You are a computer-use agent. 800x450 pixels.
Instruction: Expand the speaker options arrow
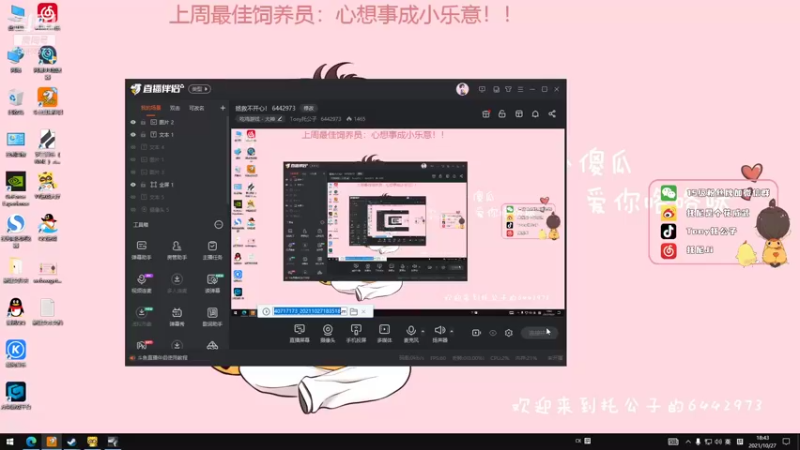coord(452,331)
